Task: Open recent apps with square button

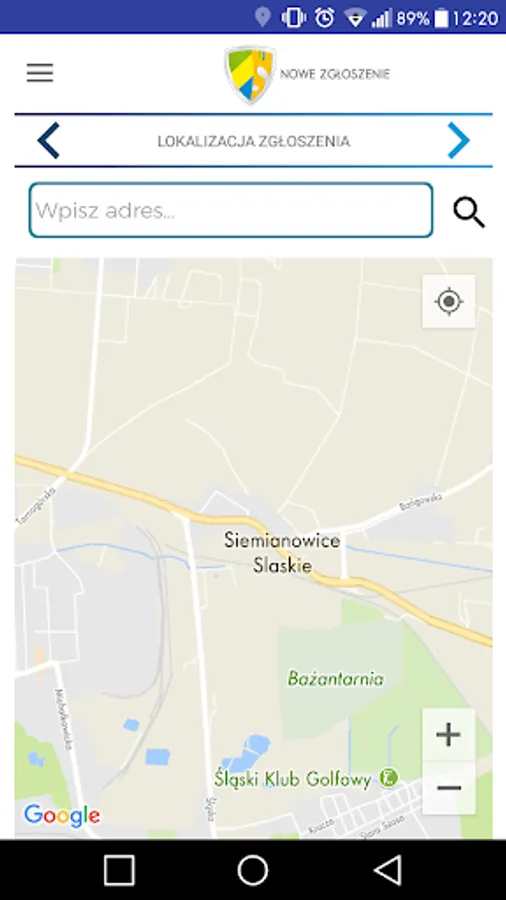Action: pyautogui.click(x=119, y=870)
